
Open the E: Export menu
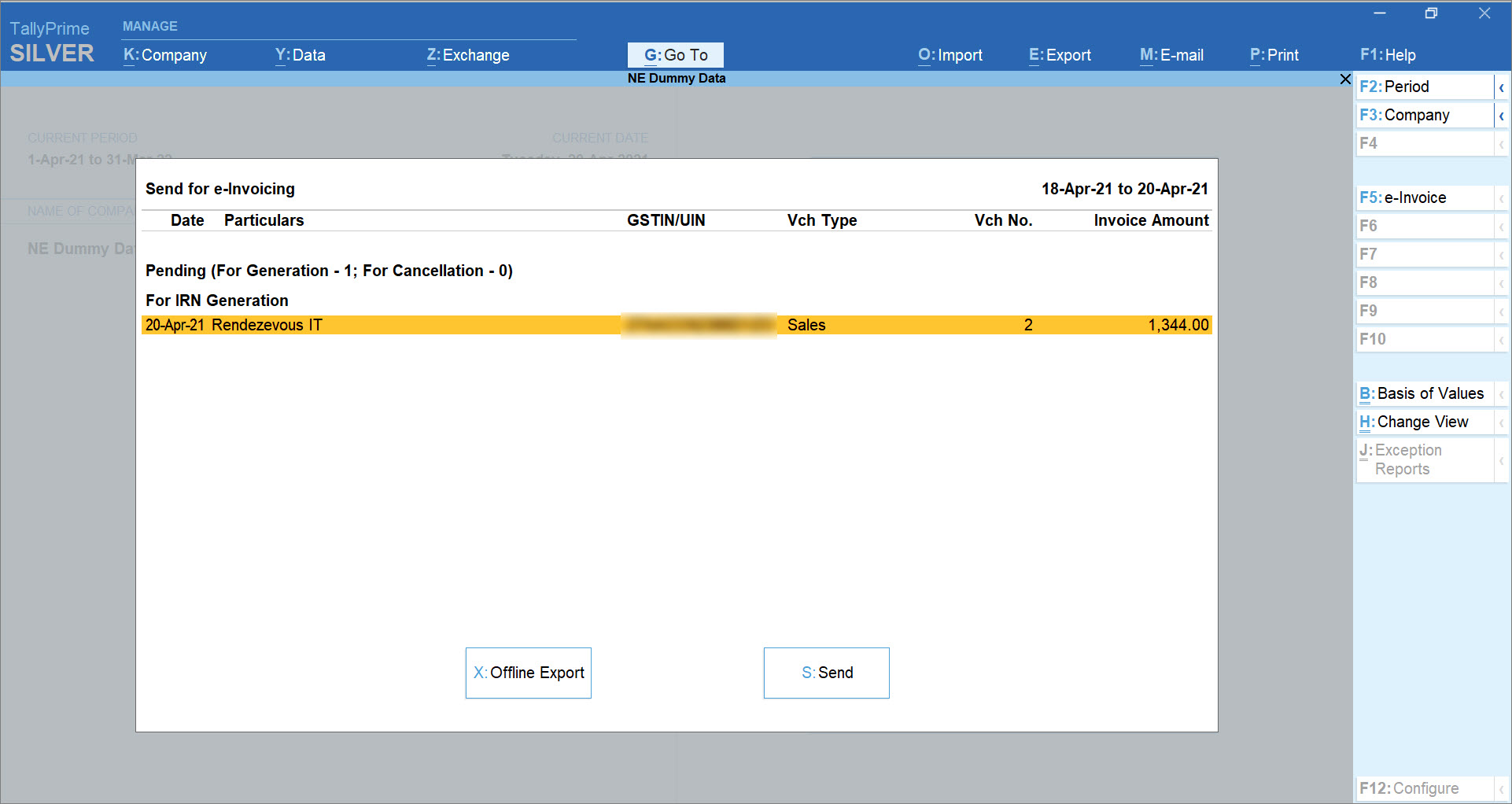[1060, 55]
